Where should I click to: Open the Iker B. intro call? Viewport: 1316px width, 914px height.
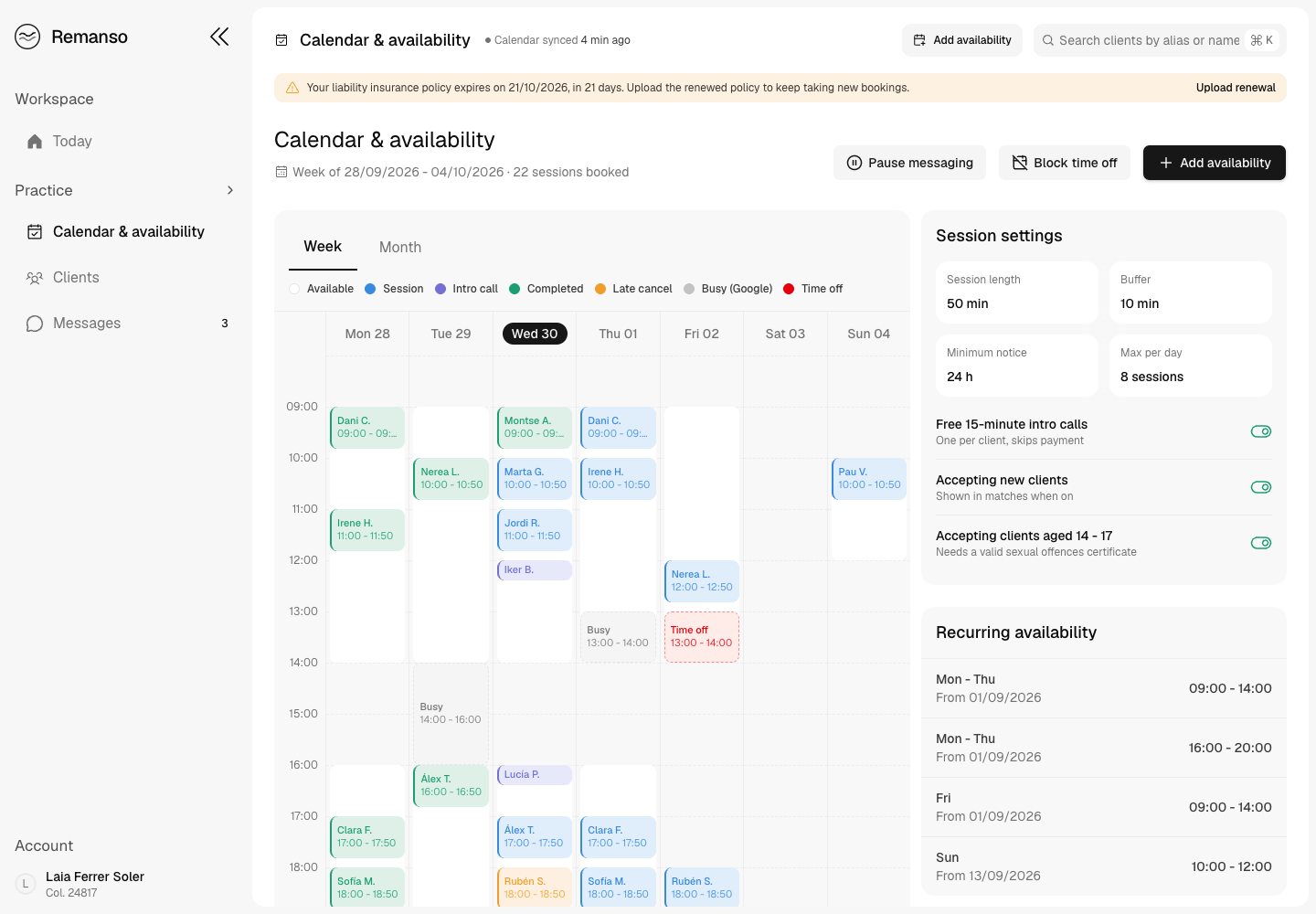[x=535, y=570]
